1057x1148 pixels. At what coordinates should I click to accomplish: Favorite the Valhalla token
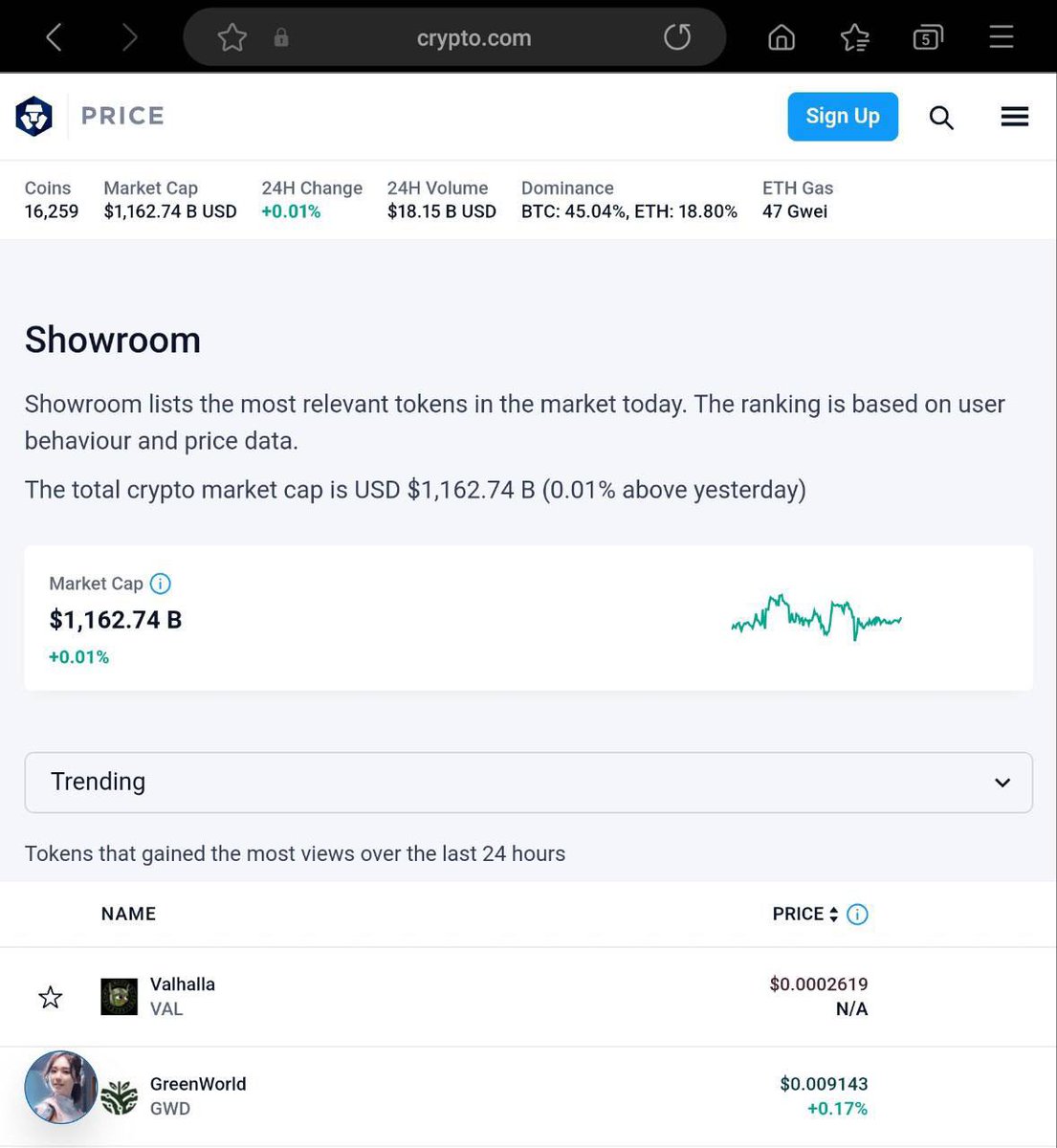[50, 997]
